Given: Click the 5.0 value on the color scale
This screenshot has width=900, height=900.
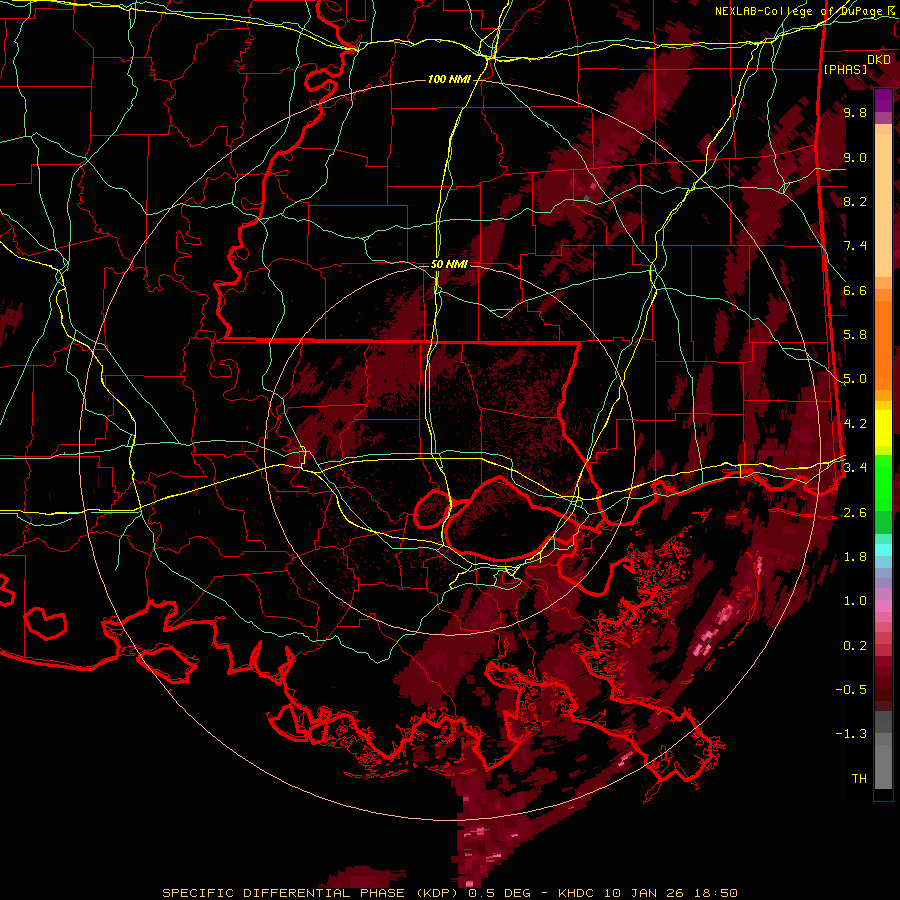Looking at the screenshot, I should pyautogui.click(x=855, y=379).
